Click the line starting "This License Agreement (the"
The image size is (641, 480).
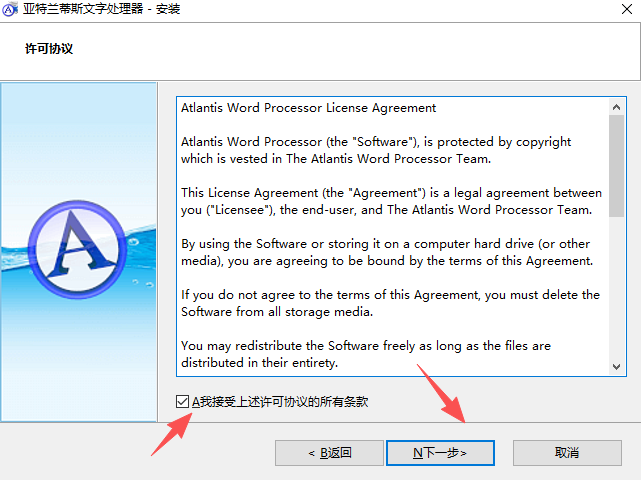click(391, 193)
